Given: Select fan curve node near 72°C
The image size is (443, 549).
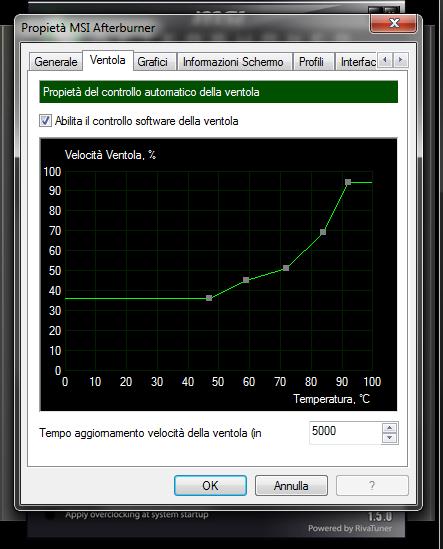Looking at the screenshot, I should (286, 268).
